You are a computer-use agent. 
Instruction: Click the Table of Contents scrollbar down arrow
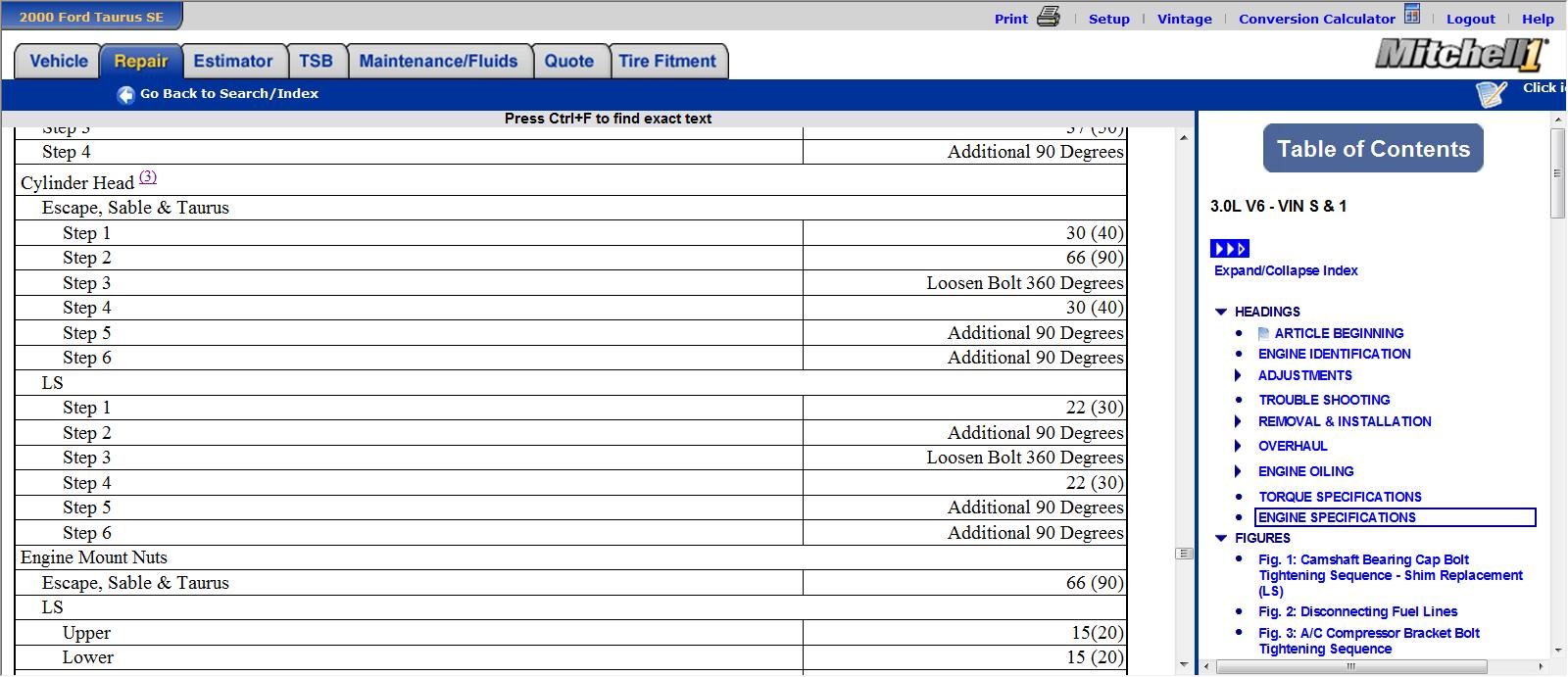pyautogui.click(x=1558, y=650)
